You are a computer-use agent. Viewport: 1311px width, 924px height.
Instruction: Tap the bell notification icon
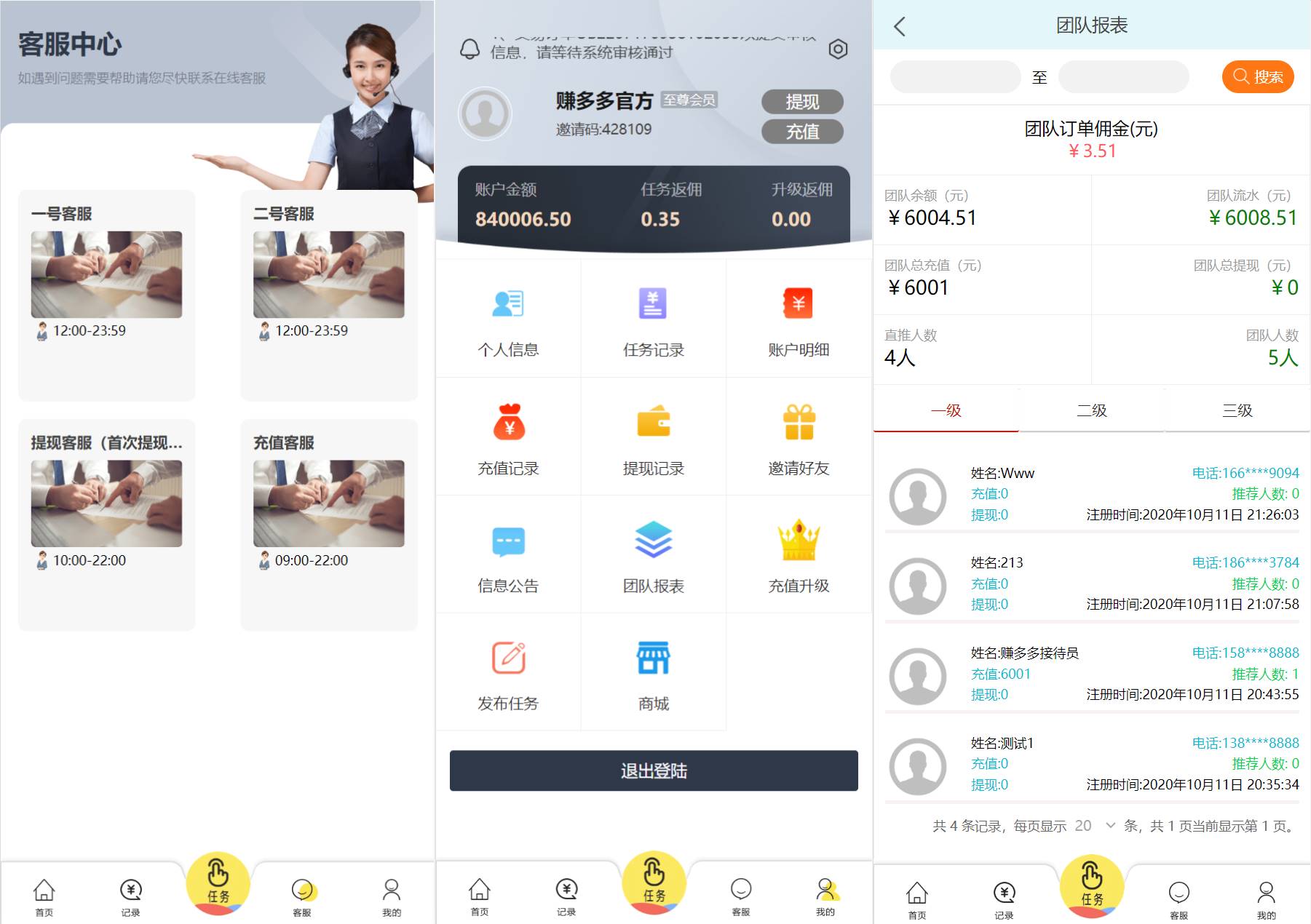click(x=470, y=49)
